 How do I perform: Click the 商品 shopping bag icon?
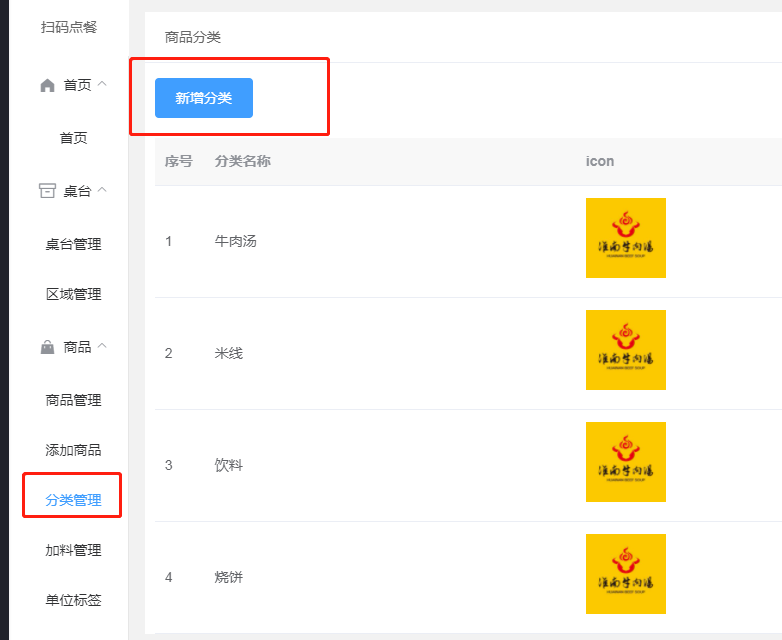pos(47,348)
